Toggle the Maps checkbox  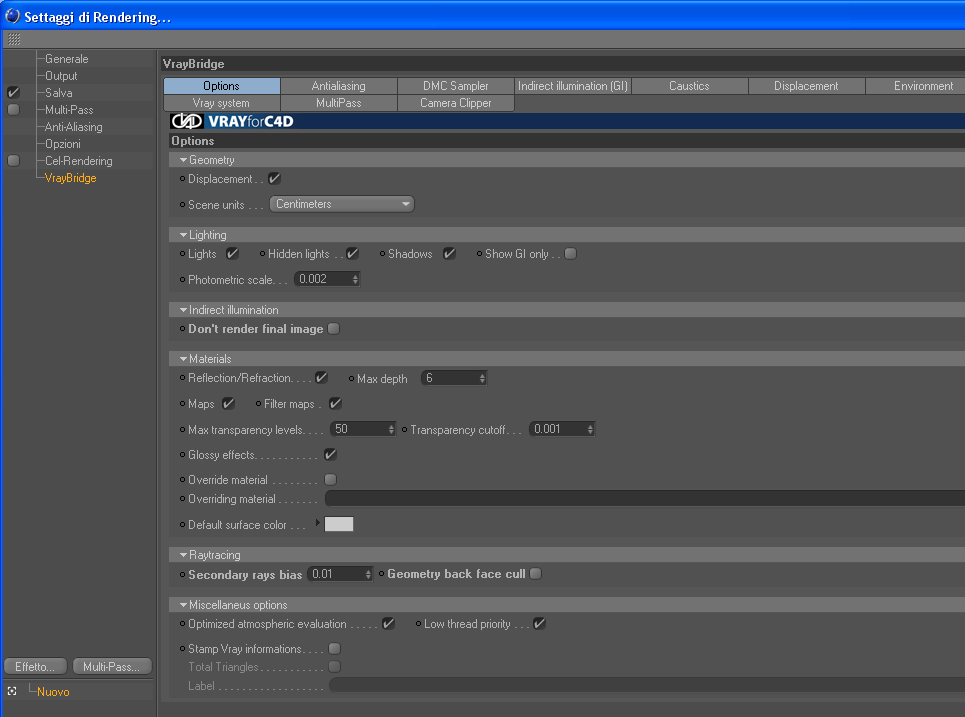[x=228, y=404]
